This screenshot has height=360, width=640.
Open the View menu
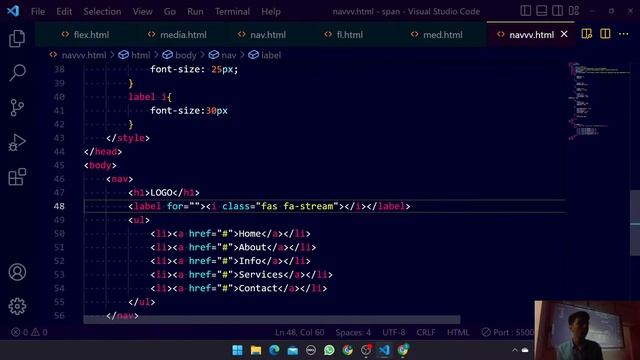pos(142,11)
